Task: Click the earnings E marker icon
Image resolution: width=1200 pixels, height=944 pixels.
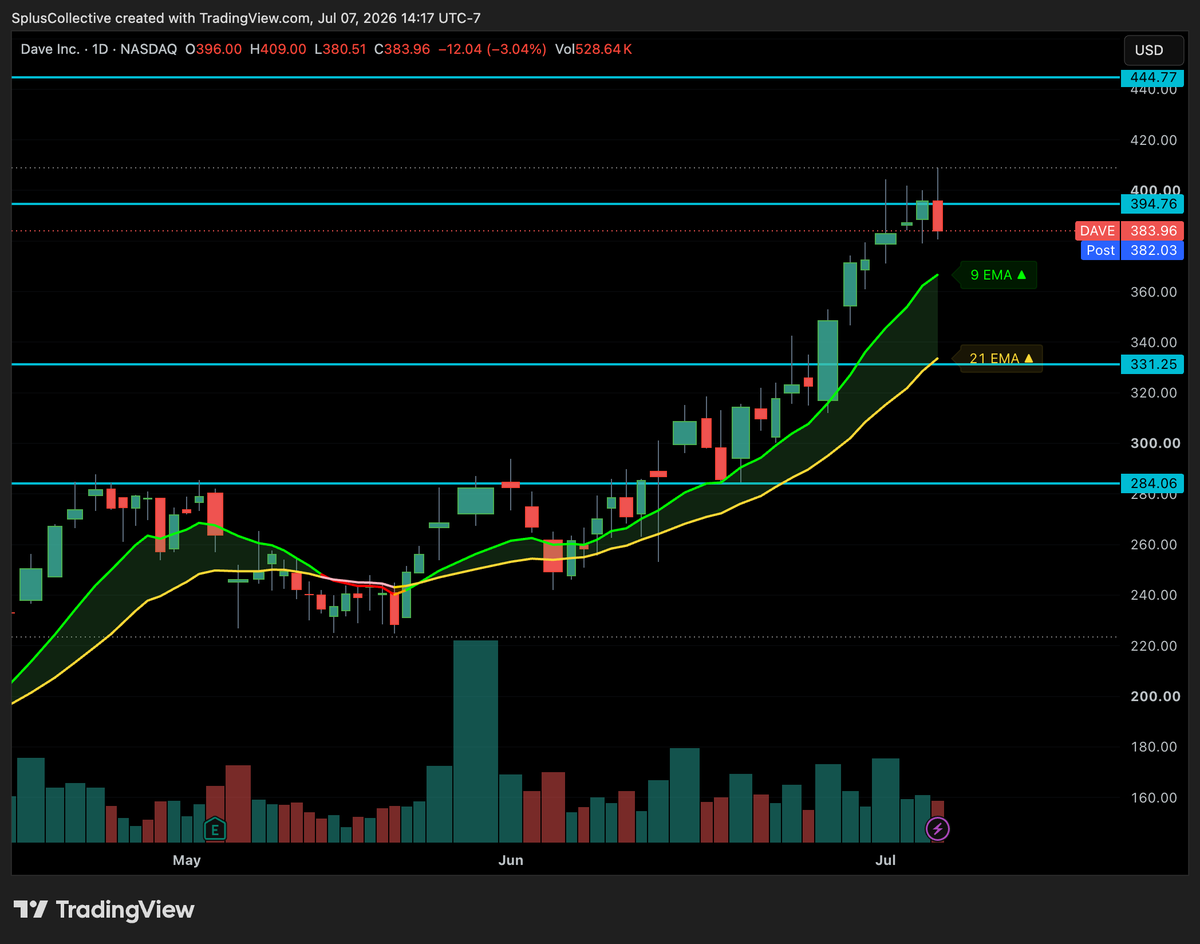Action: [214, 828]
